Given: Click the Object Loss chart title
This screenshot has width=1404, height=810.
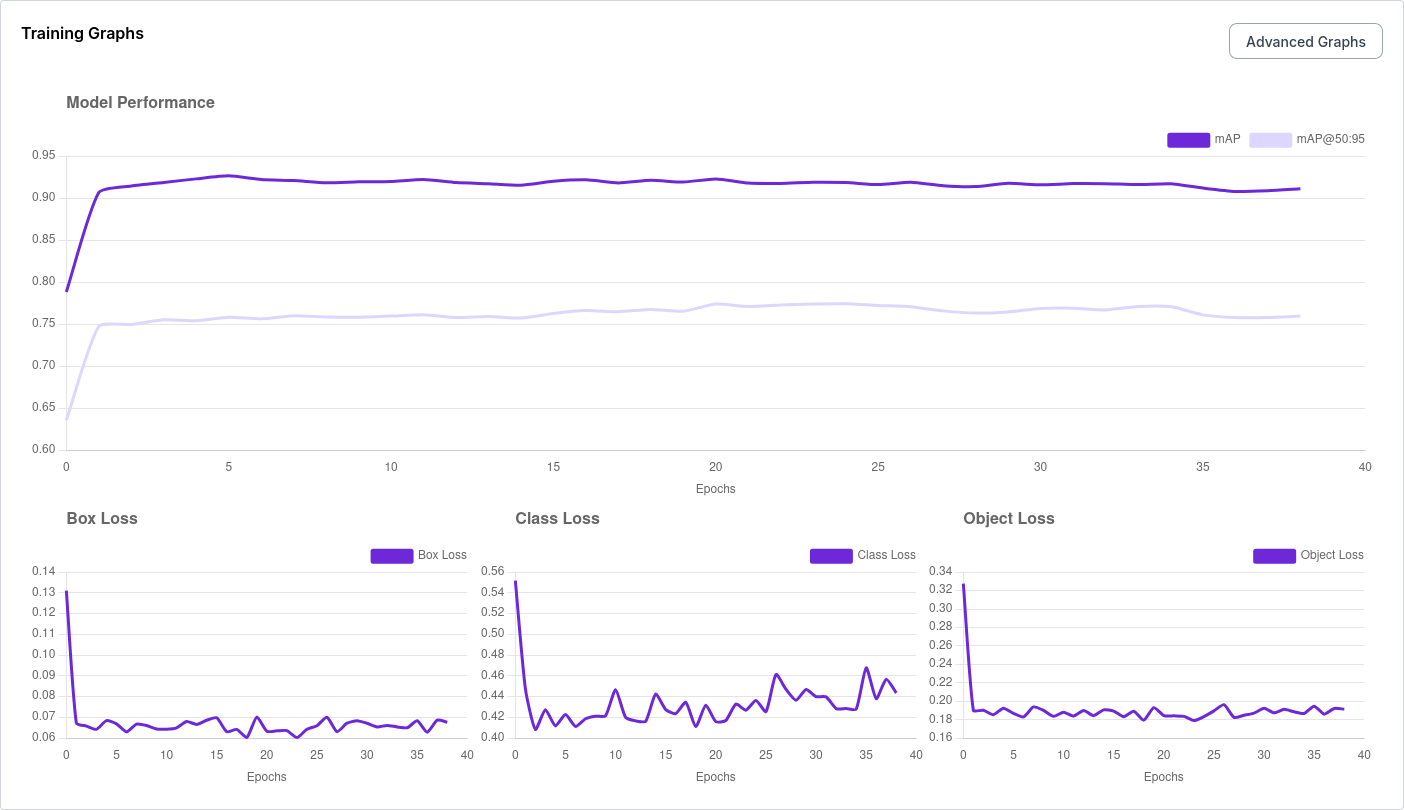Looking at the screenshot, I should coord(1008,518).
